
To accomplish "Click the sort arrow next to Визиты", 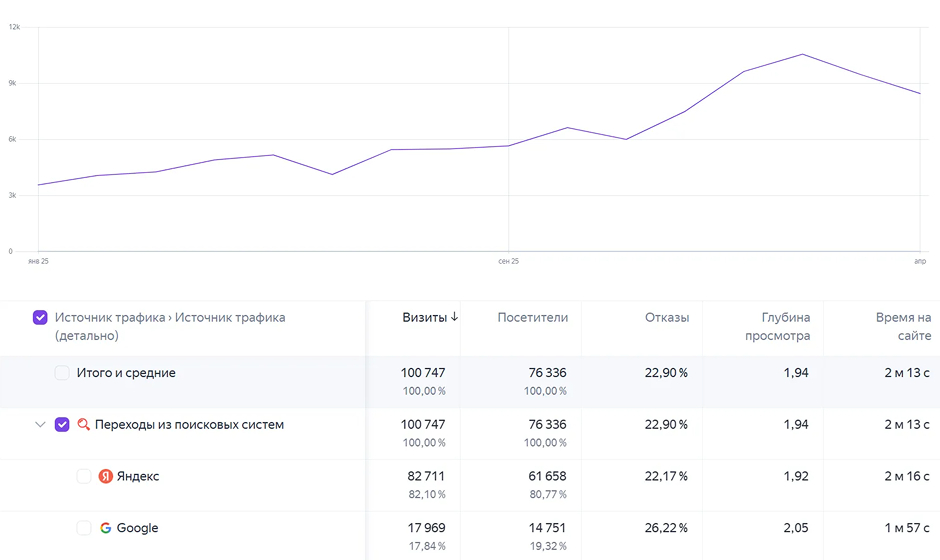I will pos(454,317).
